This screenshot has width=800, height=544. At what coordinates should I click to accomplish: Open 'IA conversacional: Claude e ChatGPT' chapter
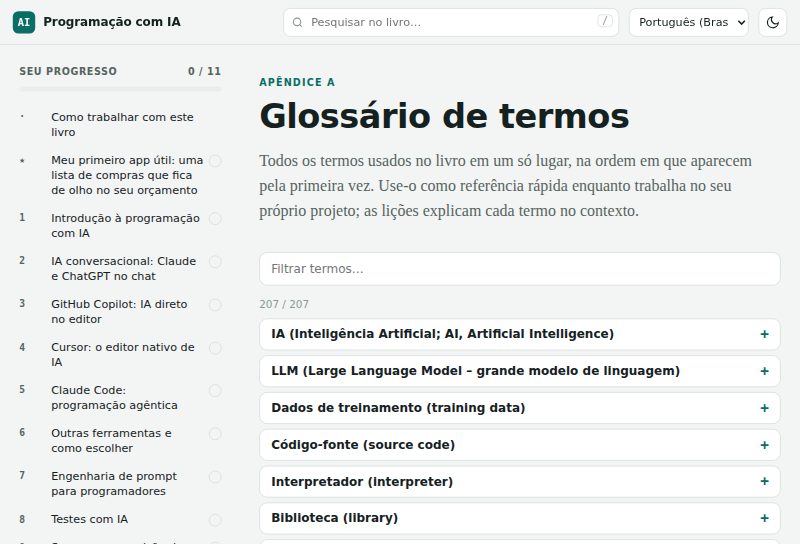coord(123,268)
